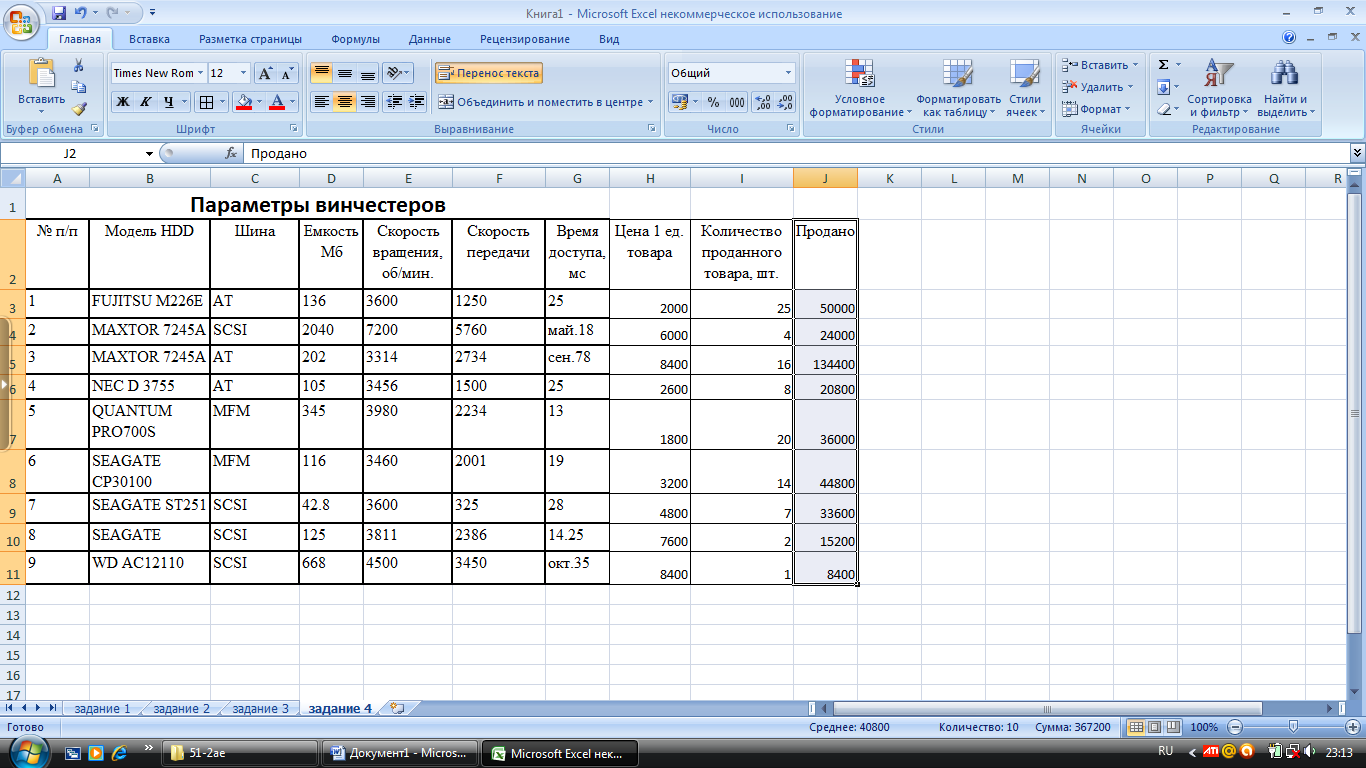The image size is (1366, 768).
Task: Save the workbook from quick access toolbar
Action: 59,14
